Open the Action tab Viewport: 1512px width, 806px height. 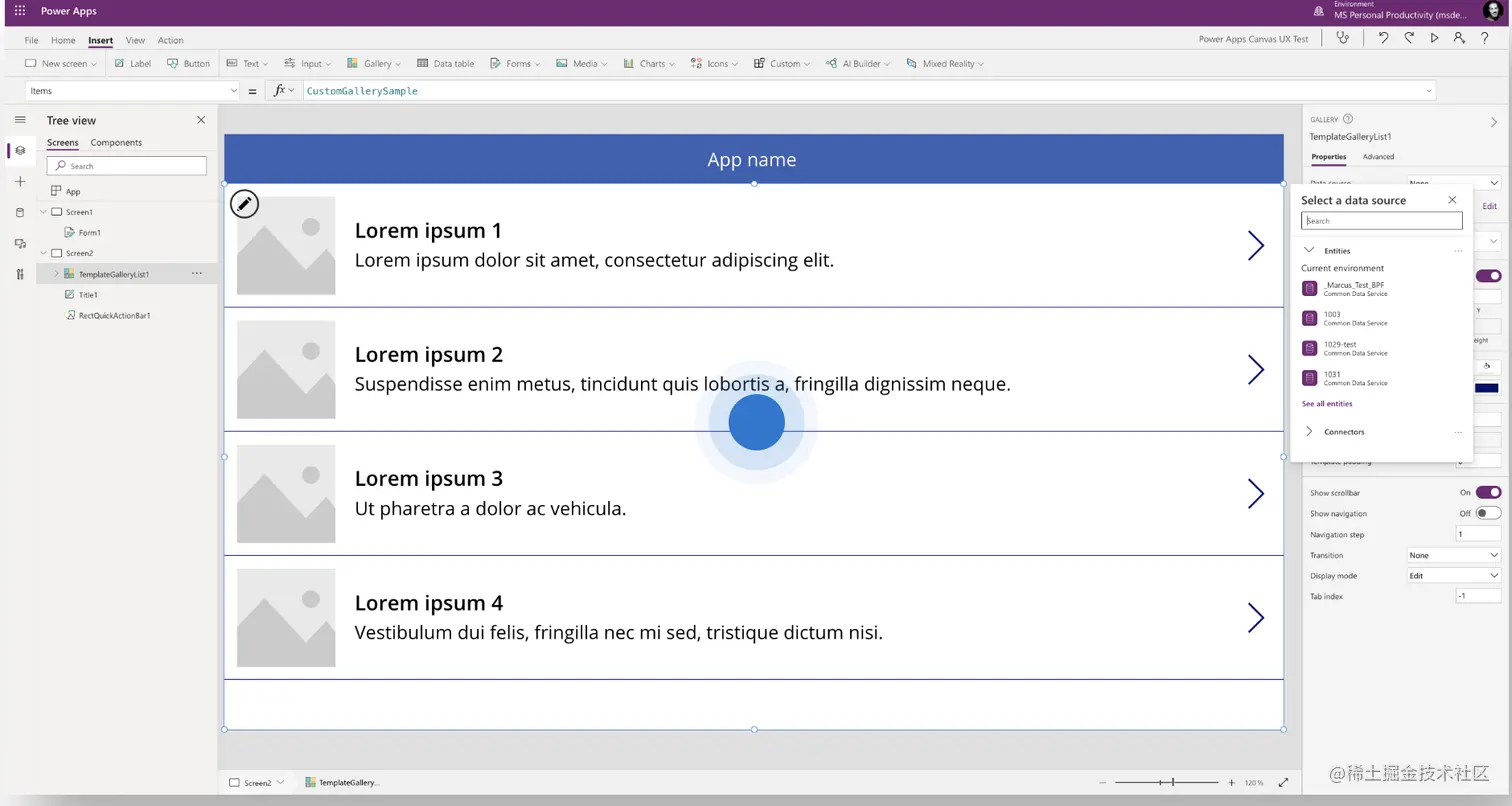(x=170, y=40)
